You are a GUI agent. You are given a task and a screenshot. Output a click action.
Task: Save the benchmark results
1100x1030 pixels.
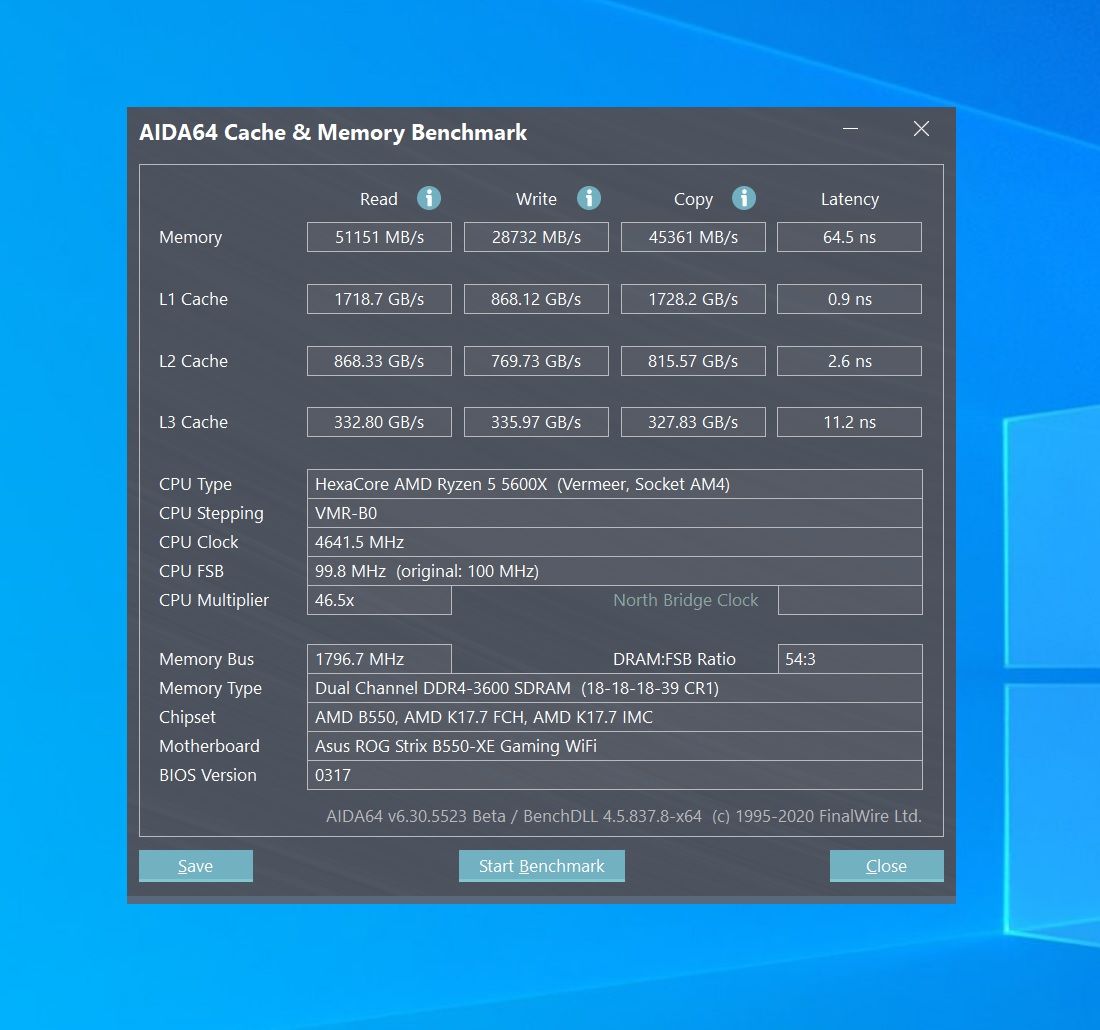[x=196, y=866]
